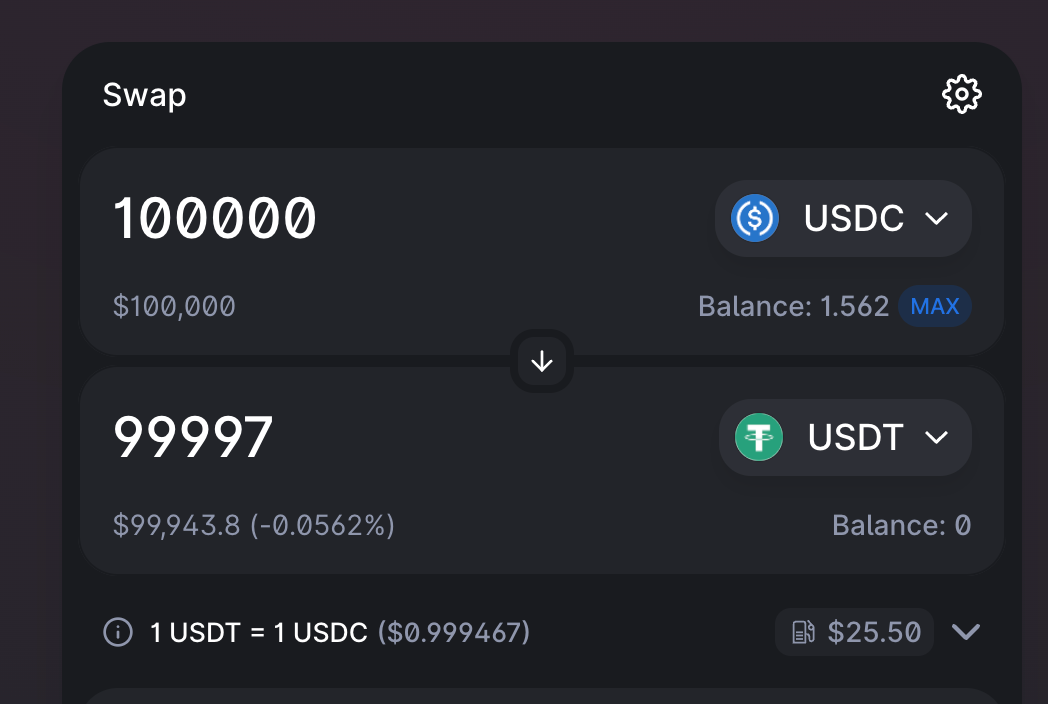Click the $25.50 gas fee amount
This screenshot has height=704, width=1049.
[874, 632]
